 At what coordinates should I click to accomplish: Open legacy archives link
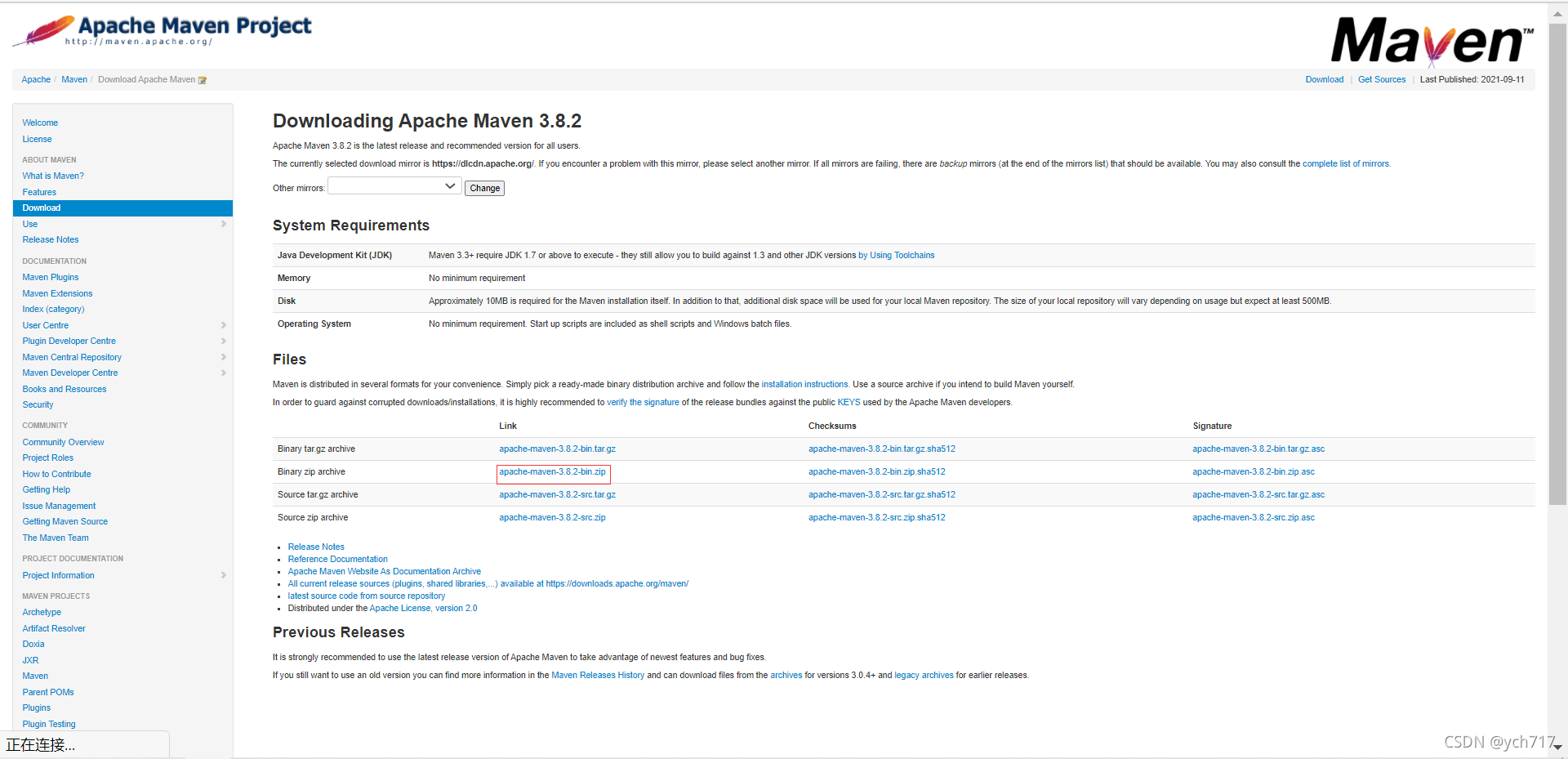[x=924, y=675]
